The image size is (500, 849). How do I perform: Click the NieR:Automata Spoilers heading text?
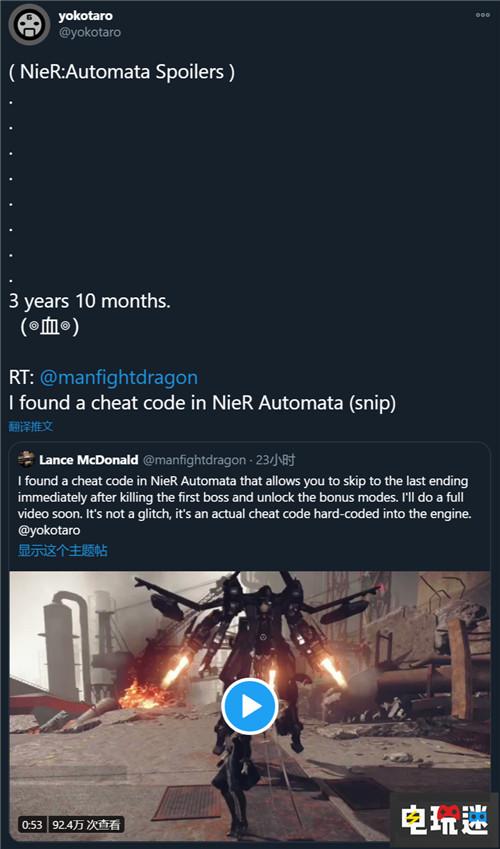(x=122, y=71)
